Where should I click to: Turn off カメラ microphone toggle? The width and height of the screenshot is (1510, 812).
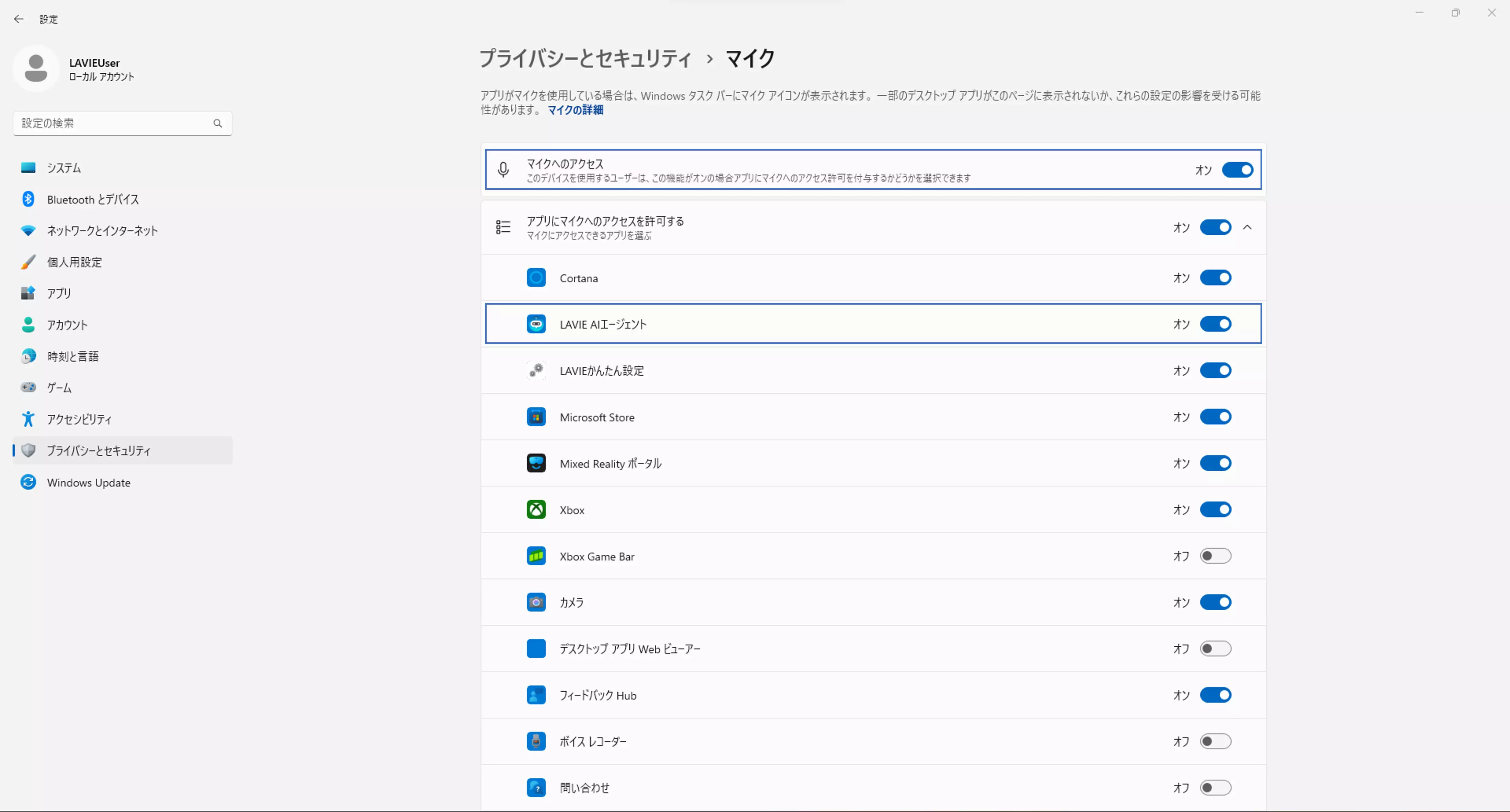[1215, 602]
